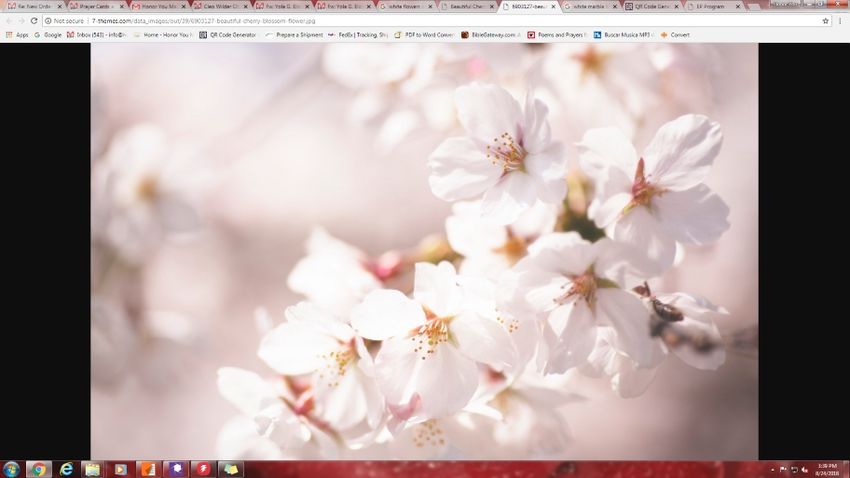The width and height of the screenshot is (850, 478).
Task: Close the white marble tab
Action: coord(615,7)
